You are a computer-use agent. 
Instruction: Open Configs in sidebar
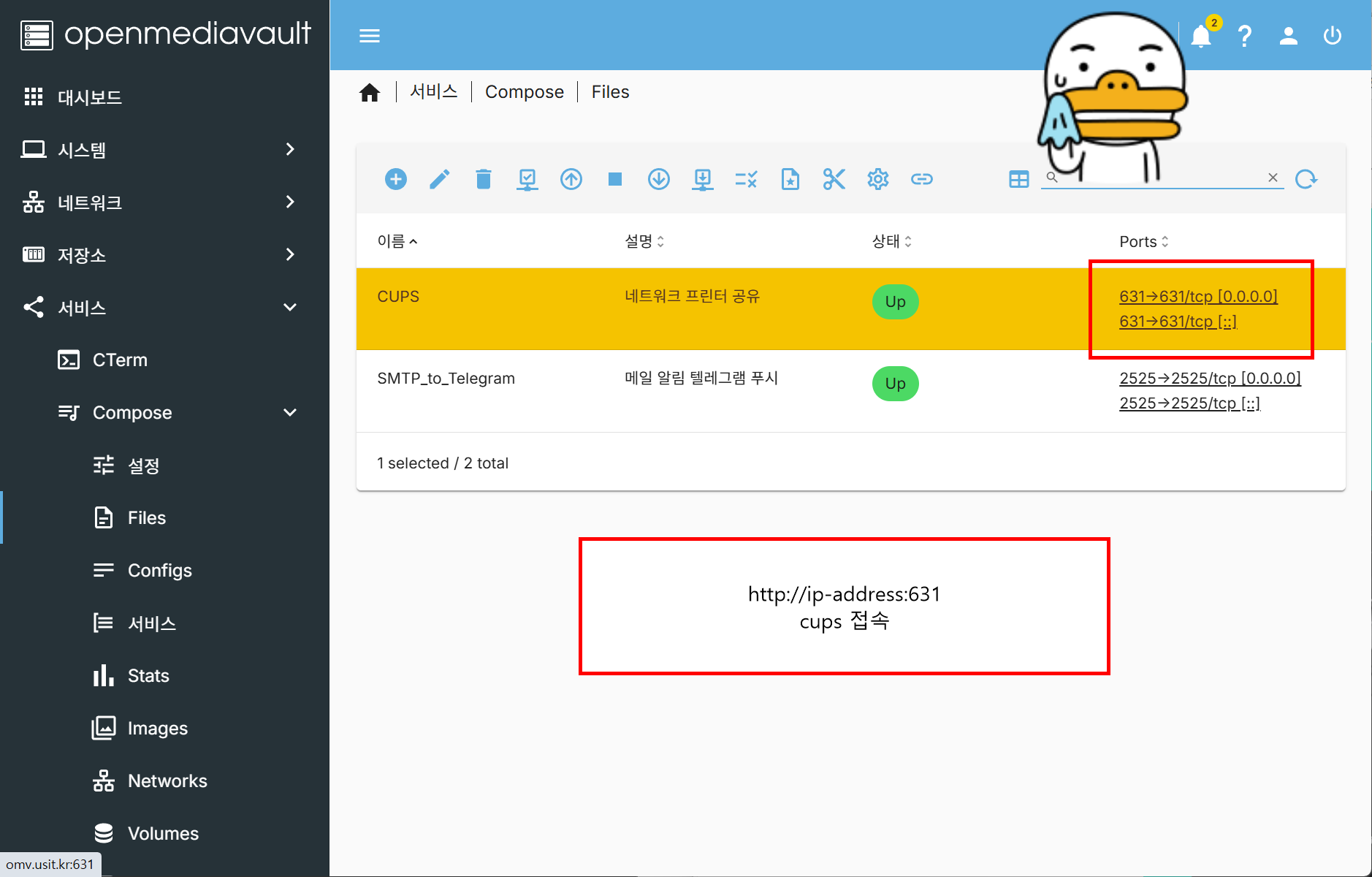click(x=164, y=570)
